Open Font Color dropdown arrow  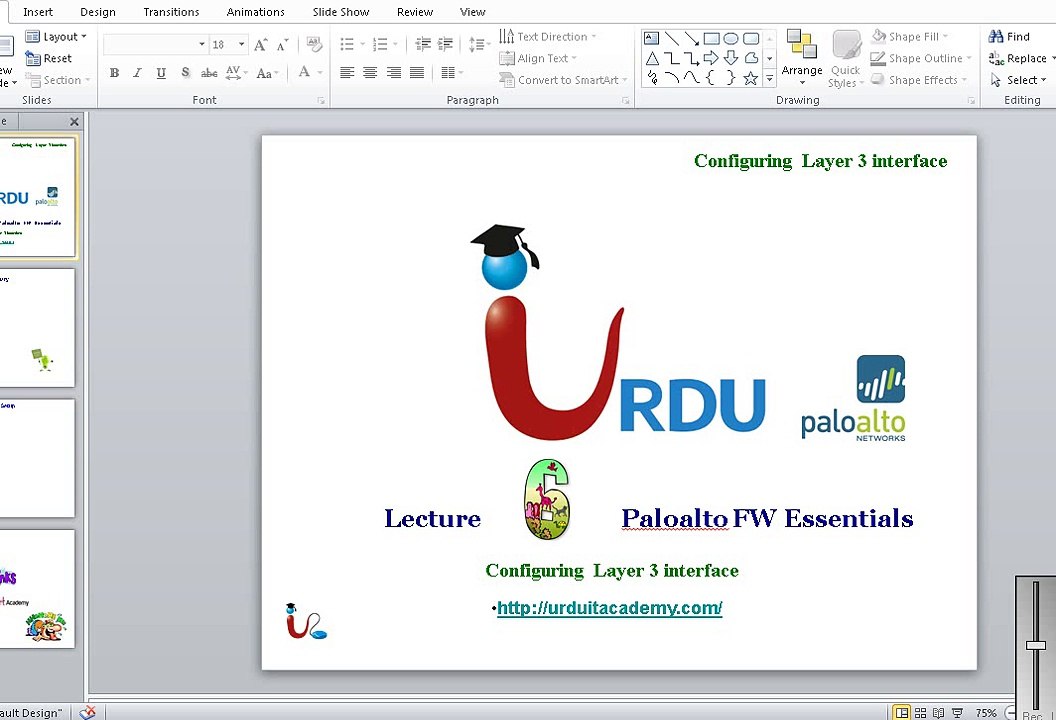320,73
